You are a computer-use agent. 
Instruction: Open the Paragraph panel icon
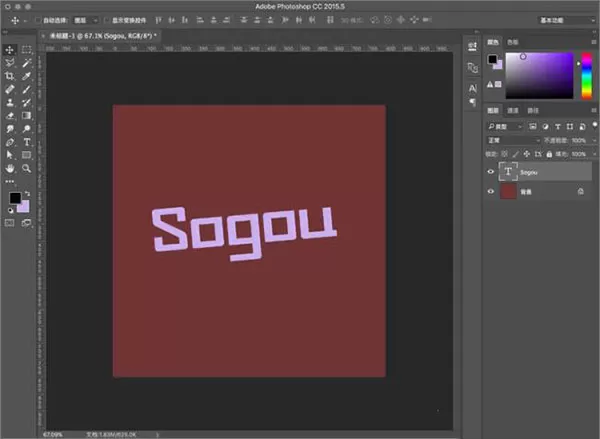[473, 102]
